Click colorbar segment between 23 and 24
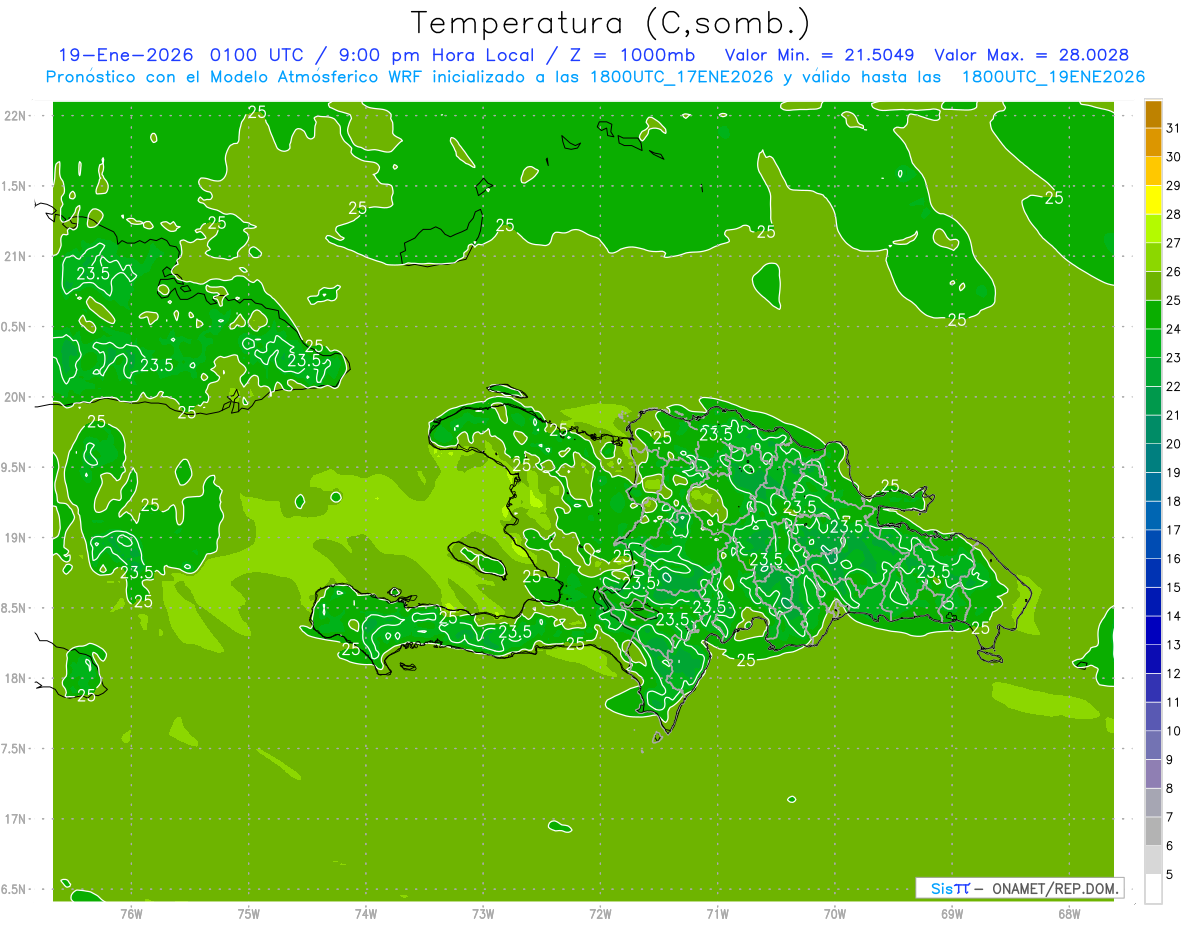 click(1153, 344)
